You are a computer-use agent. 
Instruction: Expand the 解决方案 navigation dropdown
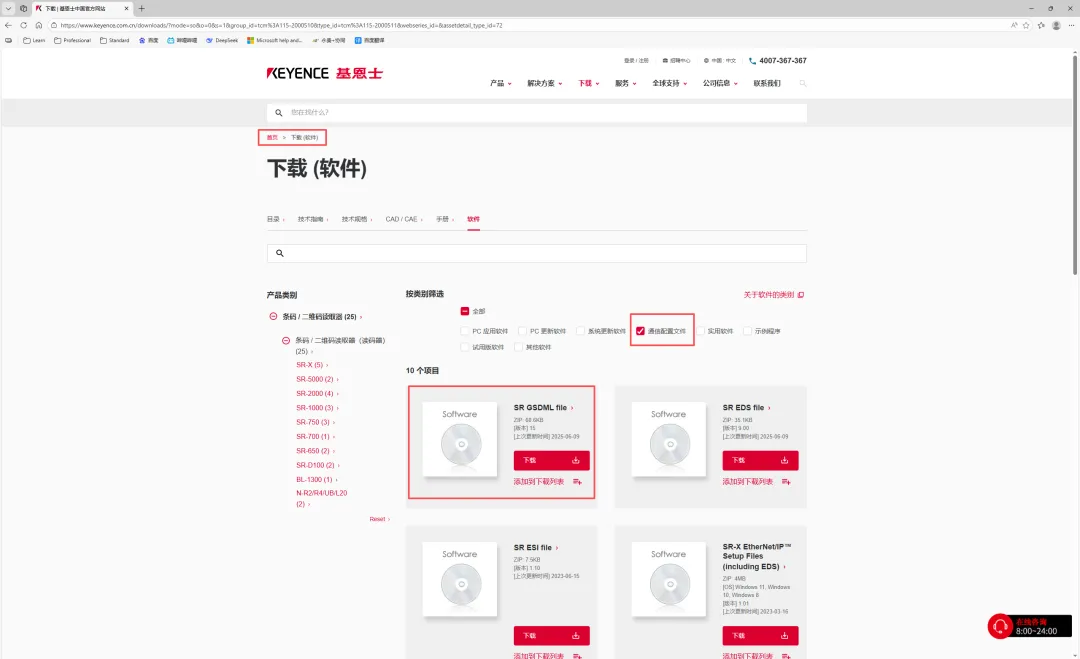(x=545, y=83)
